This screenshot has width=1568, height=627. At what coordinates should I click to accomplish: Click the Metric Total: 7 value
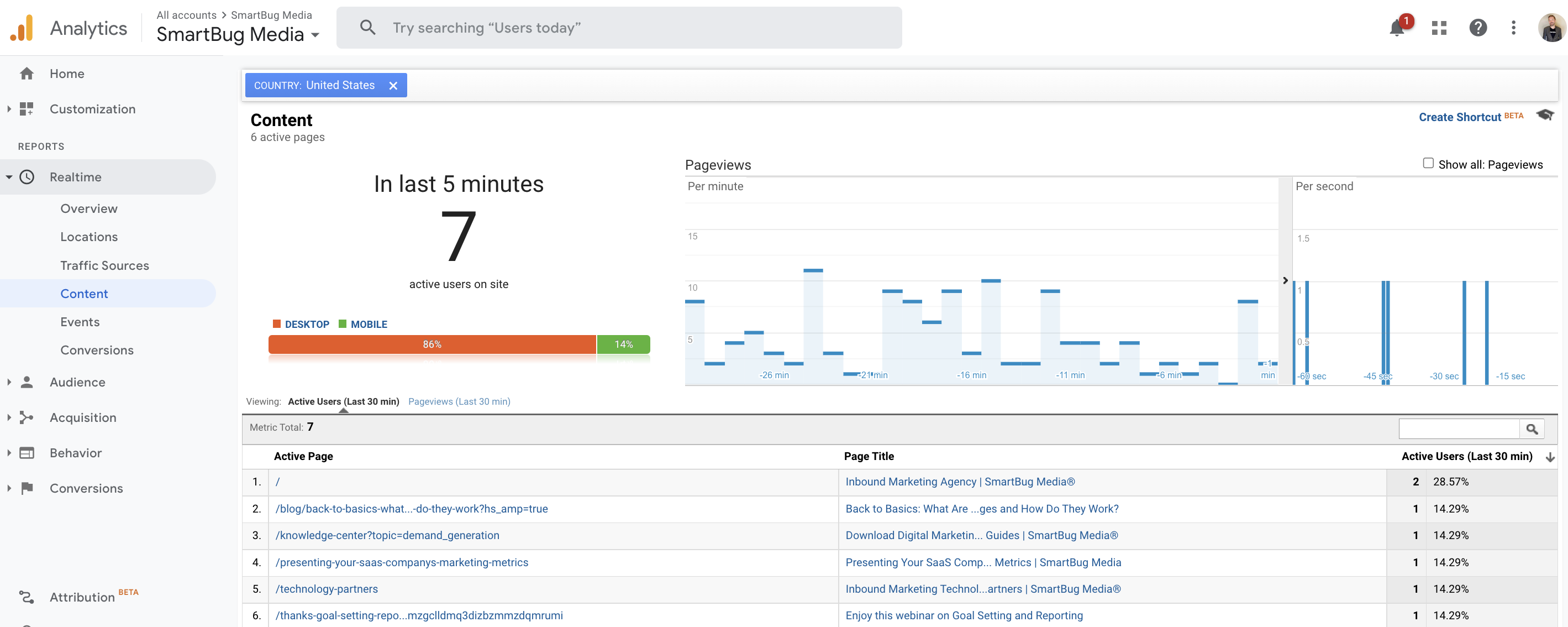pyautogui.click(x=311, y=427)
